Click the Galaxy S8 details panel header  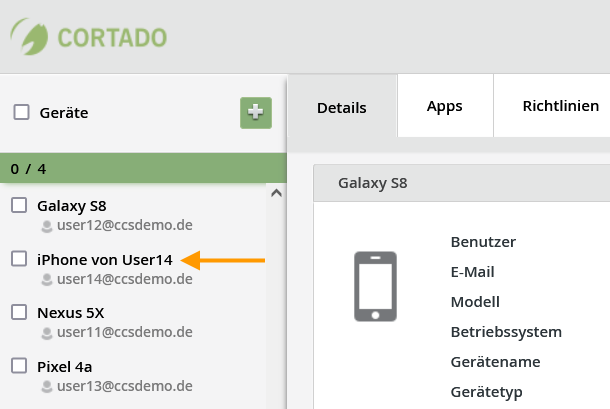click(x=462, y=183)
